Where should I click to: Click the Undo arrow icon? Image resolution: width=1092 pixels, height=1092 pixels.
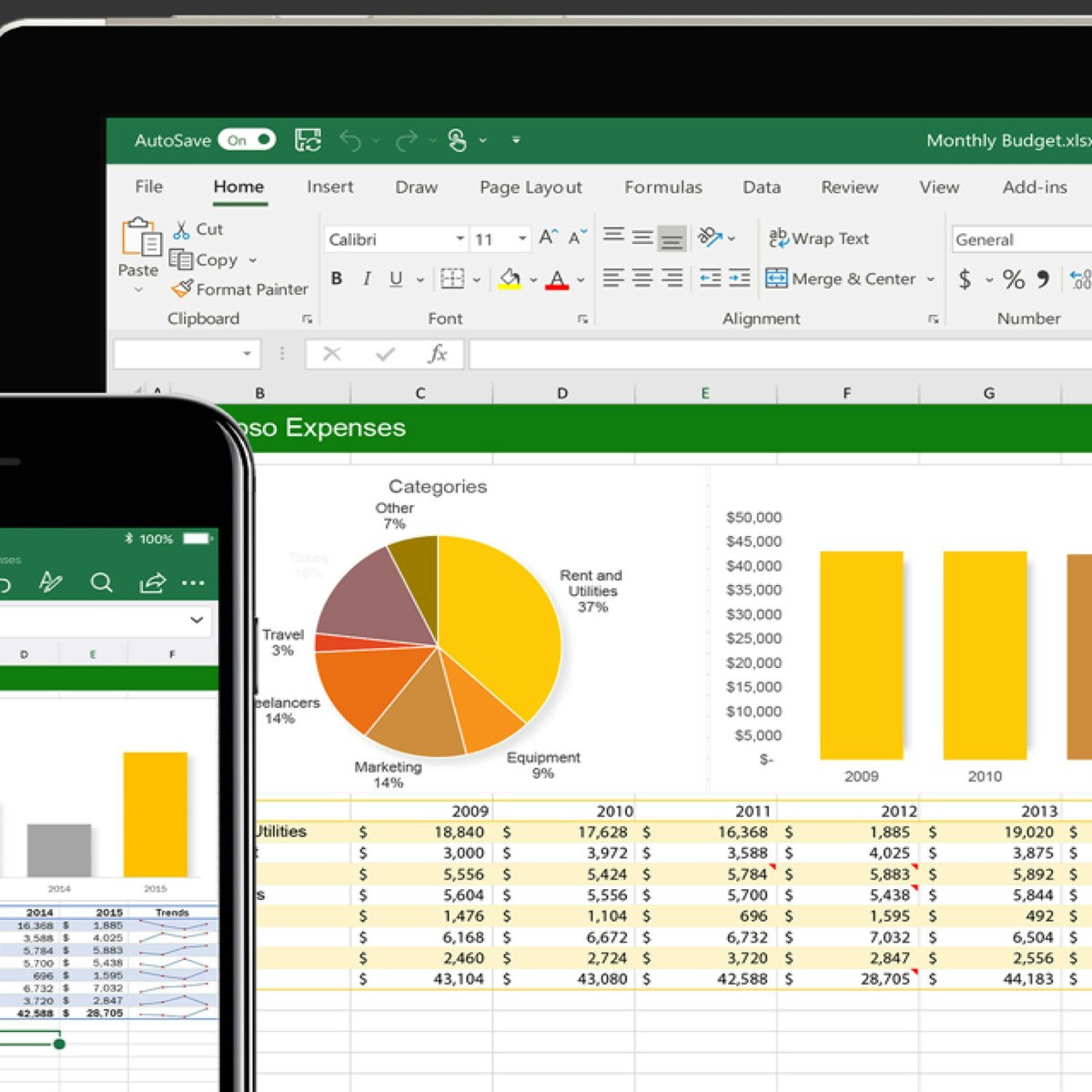[350, 140]
